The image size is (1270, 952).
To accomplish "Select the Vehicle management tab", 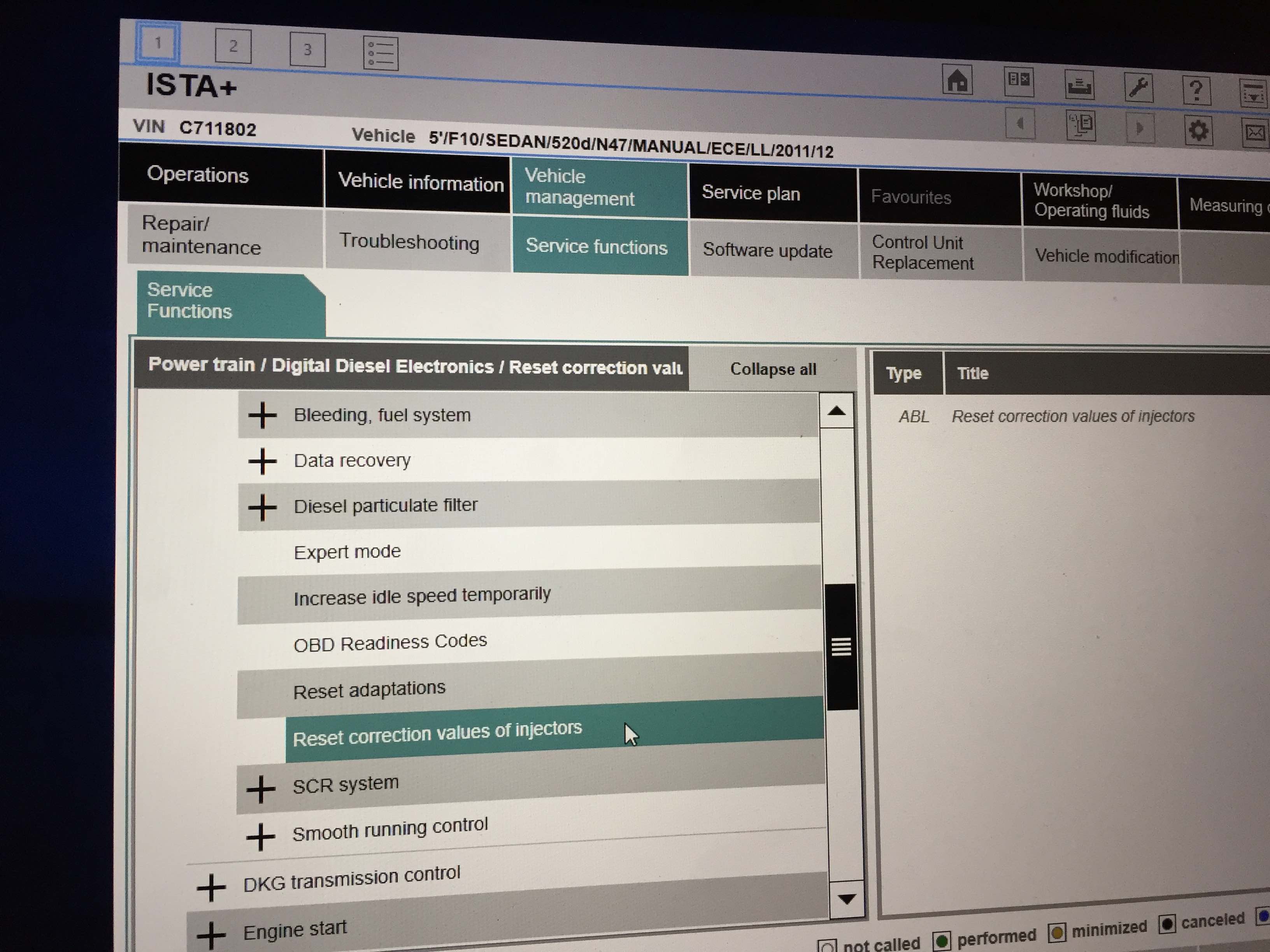I will (600, 188).
